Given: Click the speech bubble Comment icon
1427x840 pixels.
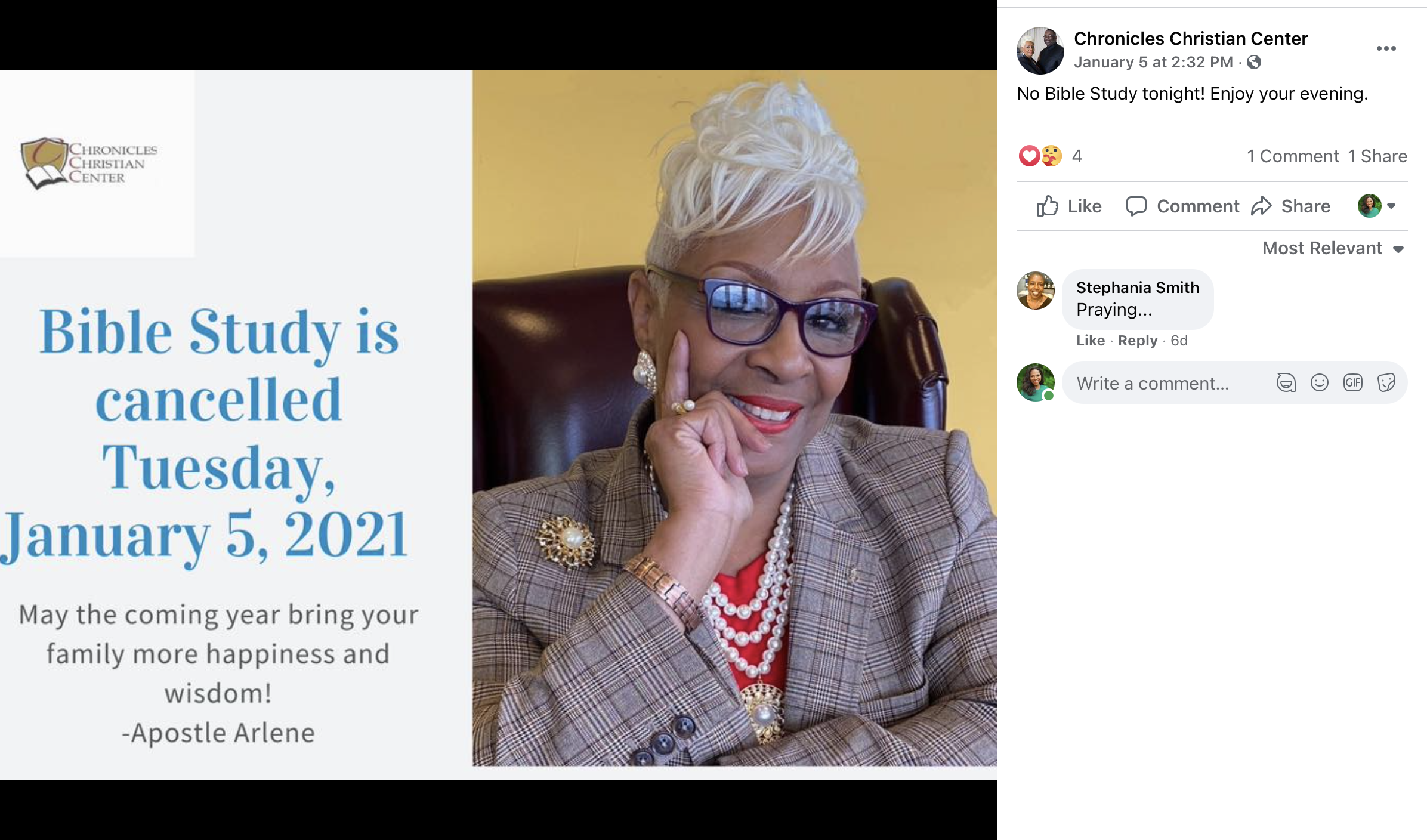Looking at the screenshot, I should tap(1136, 206).
